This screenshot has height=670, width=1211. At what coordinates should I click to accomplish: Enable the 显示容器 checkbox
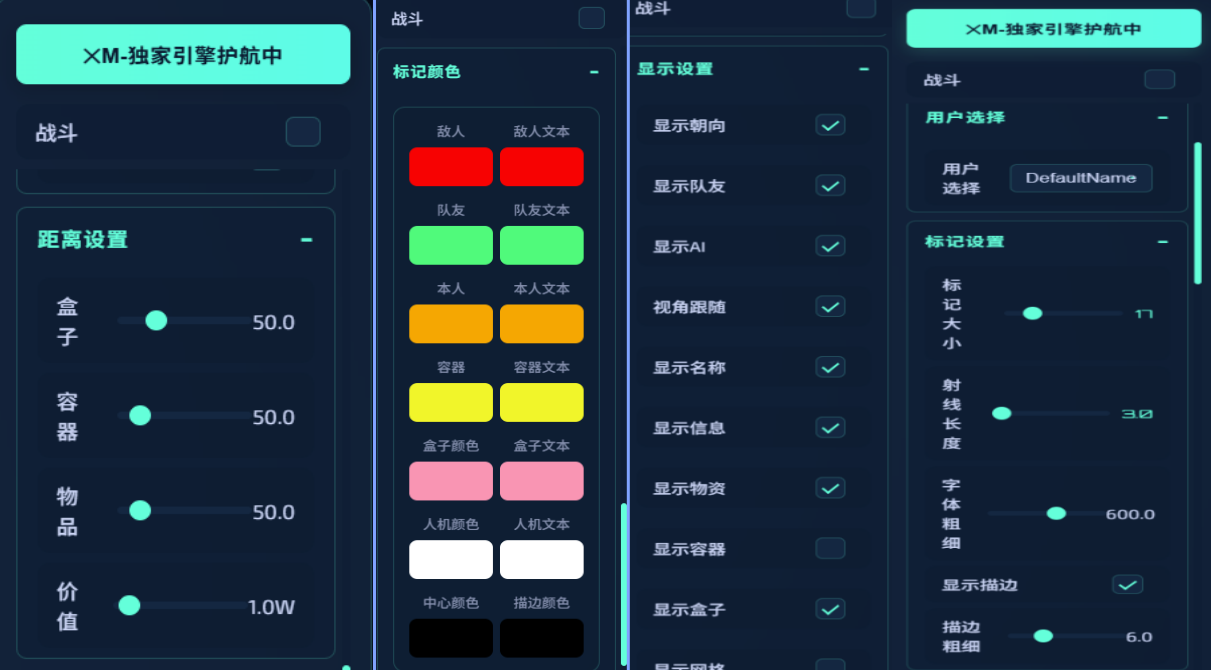click(830, 548)
